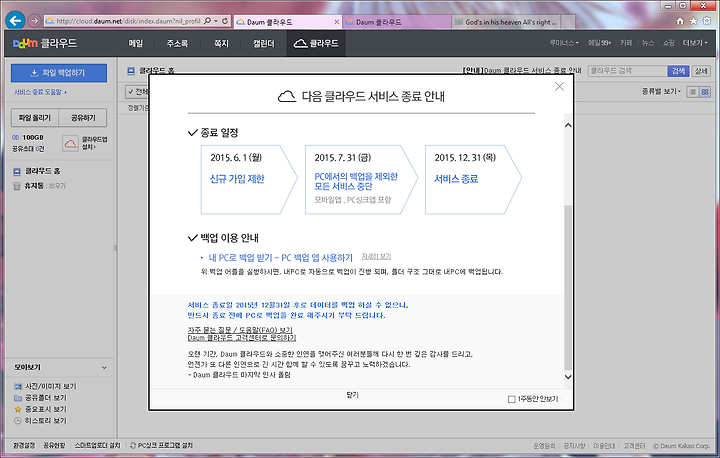720x458 pixels.
Task: Go back with the browser back arrow
Action: (x=15, y=21)
